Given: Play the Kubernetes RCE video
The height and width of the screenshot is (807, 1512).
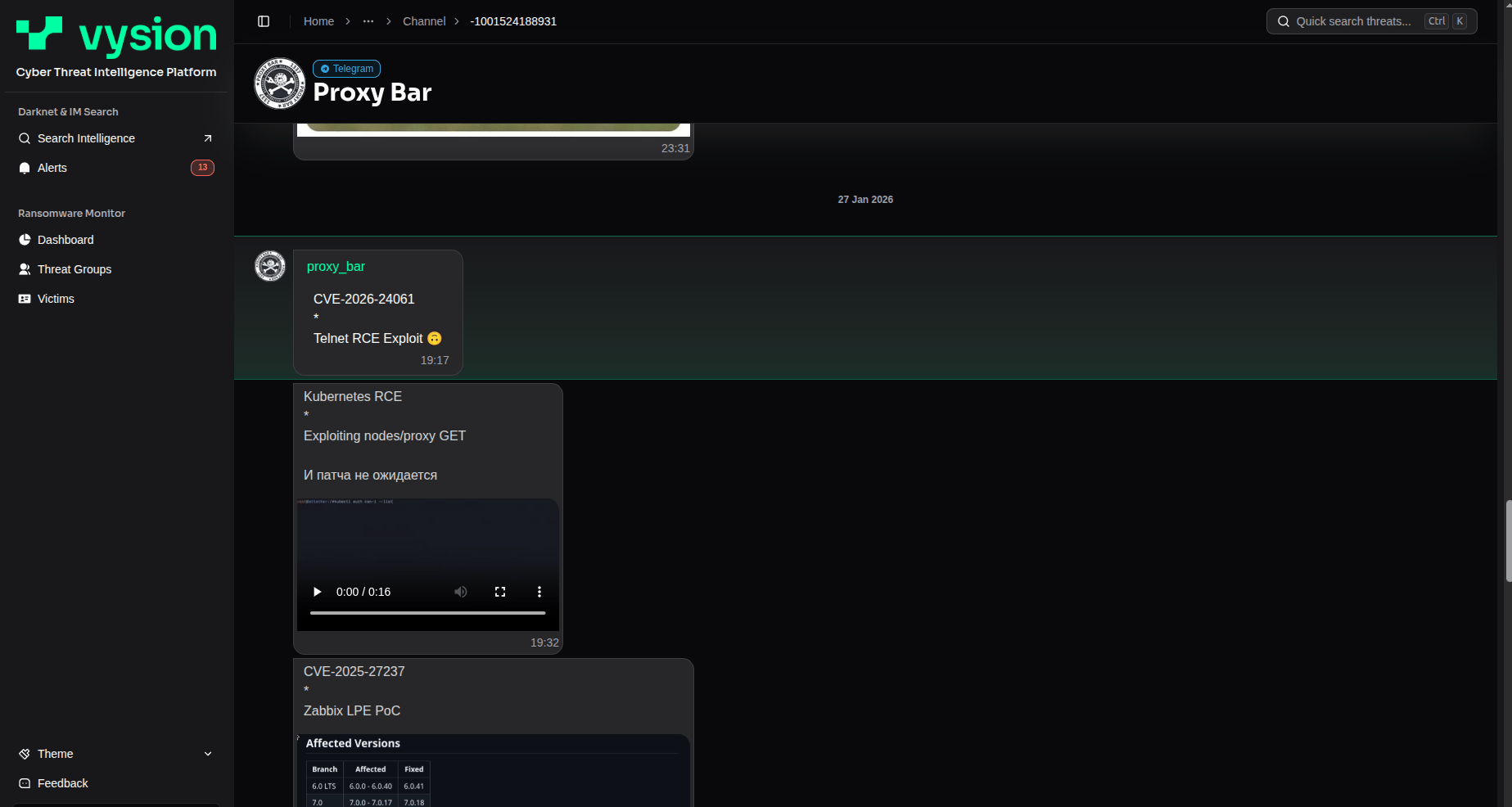Looking at the screenshot, I should tap(317, 592).
